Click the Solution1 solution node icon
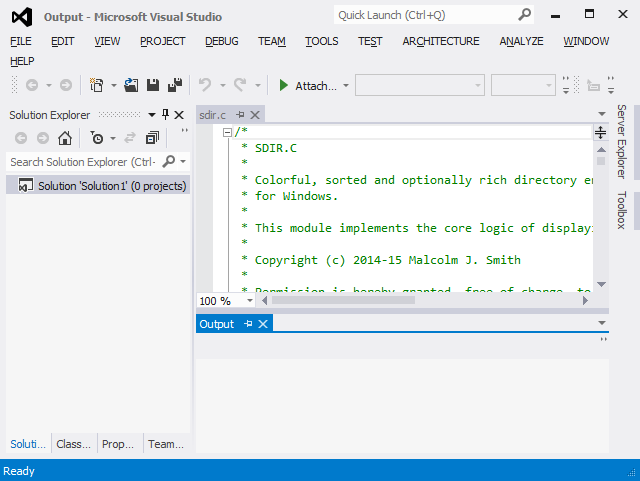The image size is (640, 481). [25, 185]
